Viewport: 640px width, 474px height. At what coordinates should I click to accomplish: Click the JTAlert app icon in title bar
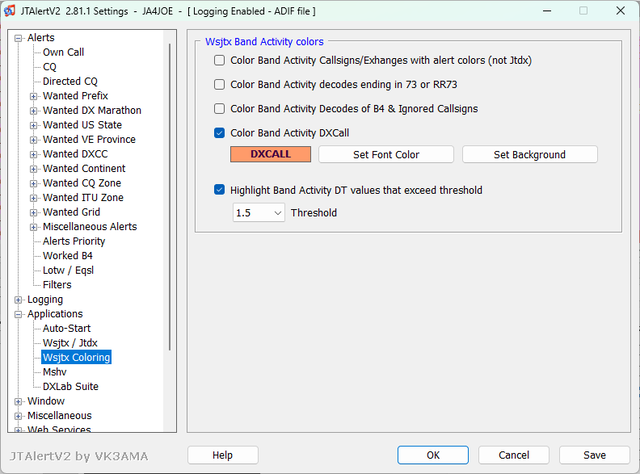coord(10,11)
